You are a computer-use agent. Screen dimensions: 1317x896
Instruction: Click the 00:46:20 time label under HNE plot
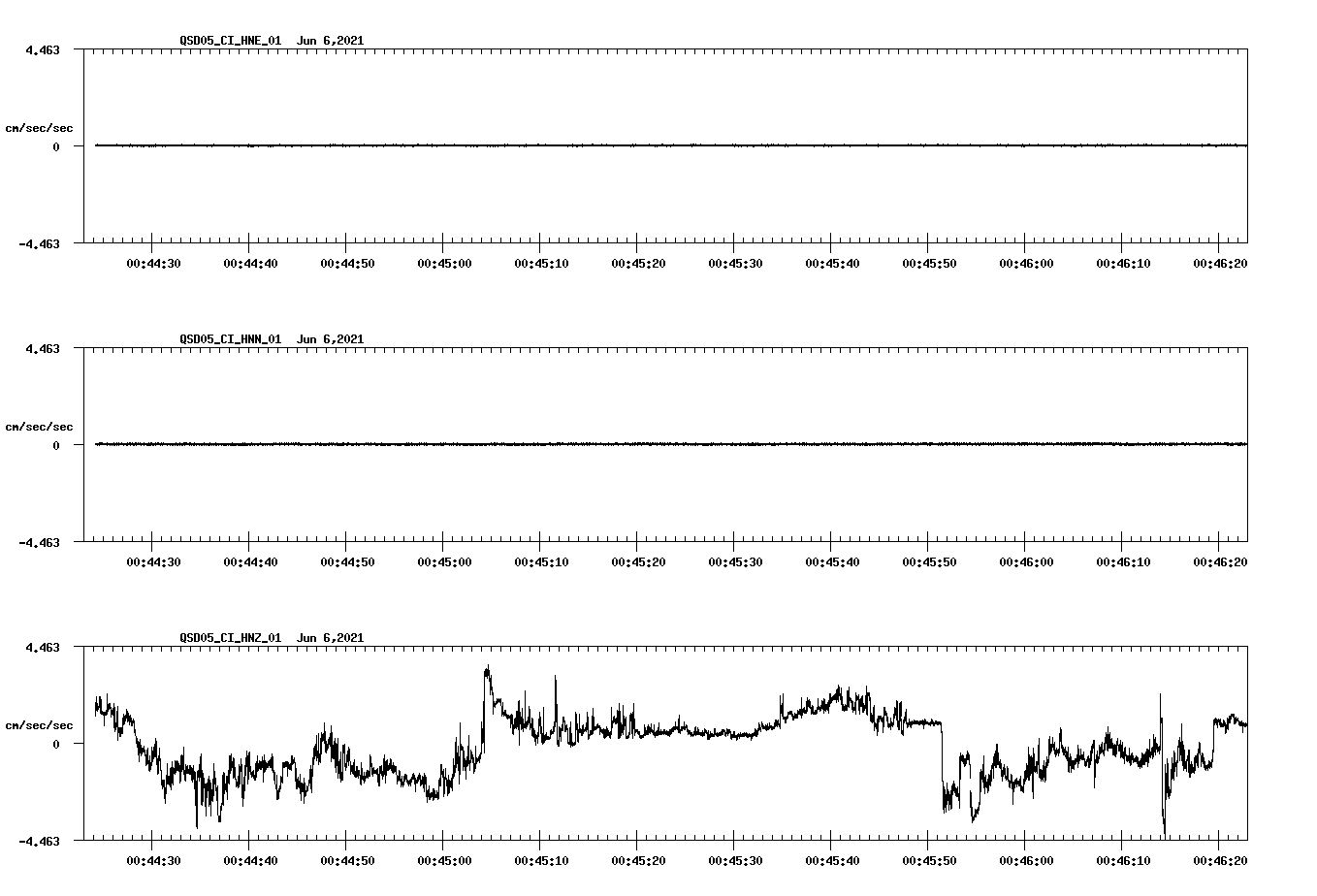1220,264
